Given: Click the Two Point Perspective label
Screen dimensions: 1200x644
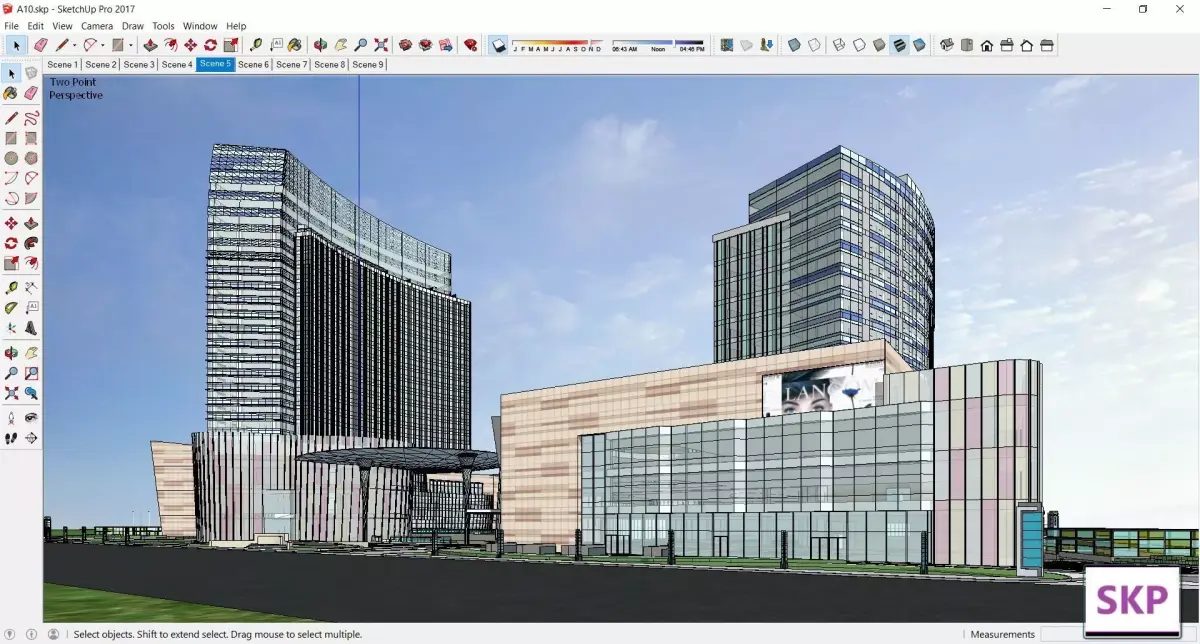Looking at the screenshot, I should [76, 88].
